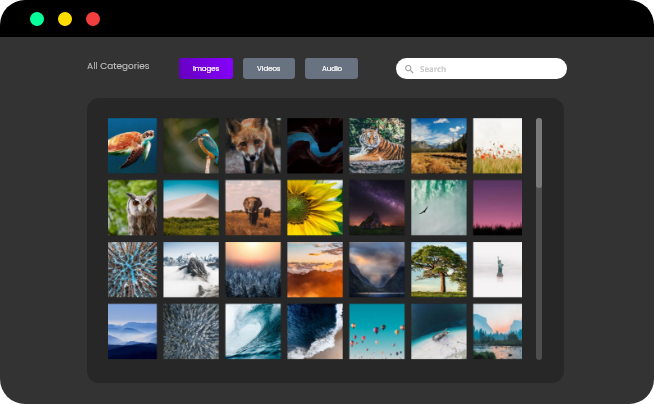Select the owl thumbnail
The height and width of the screenshot is (404, 654).
coord(132,207)
